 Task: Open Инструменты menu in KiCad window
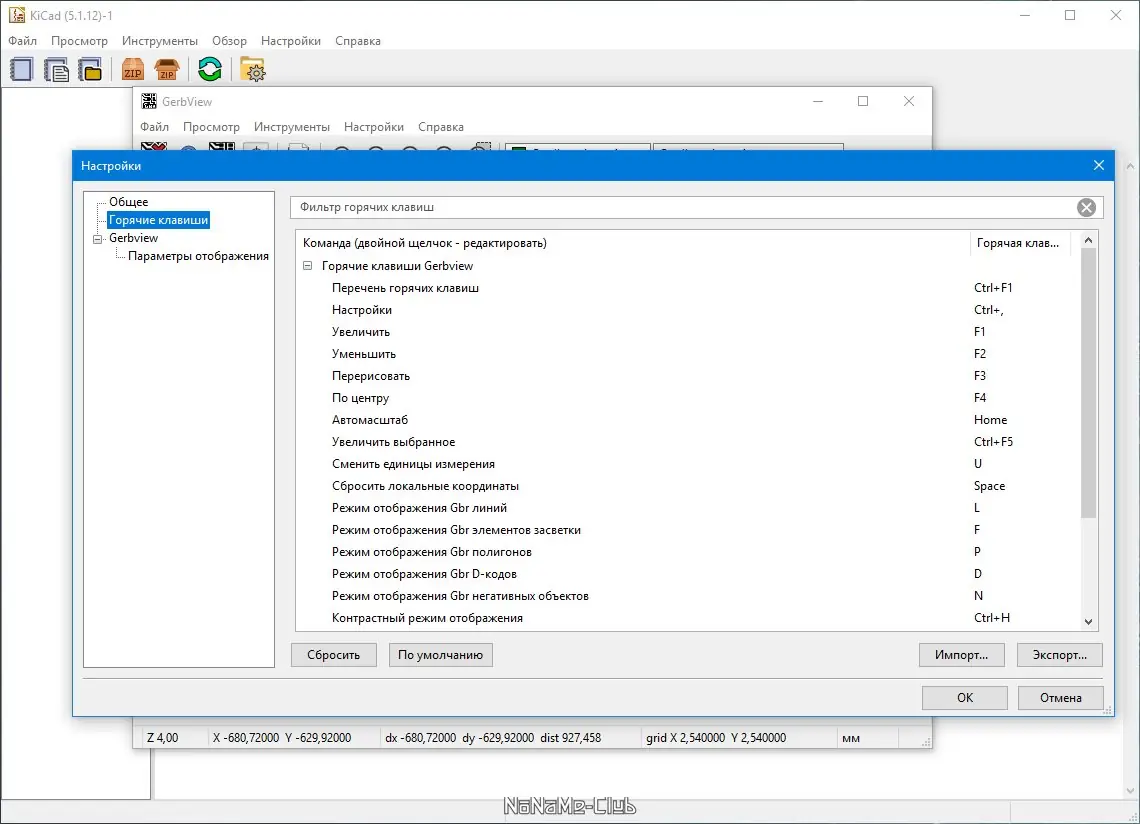[x=160, y=41]
